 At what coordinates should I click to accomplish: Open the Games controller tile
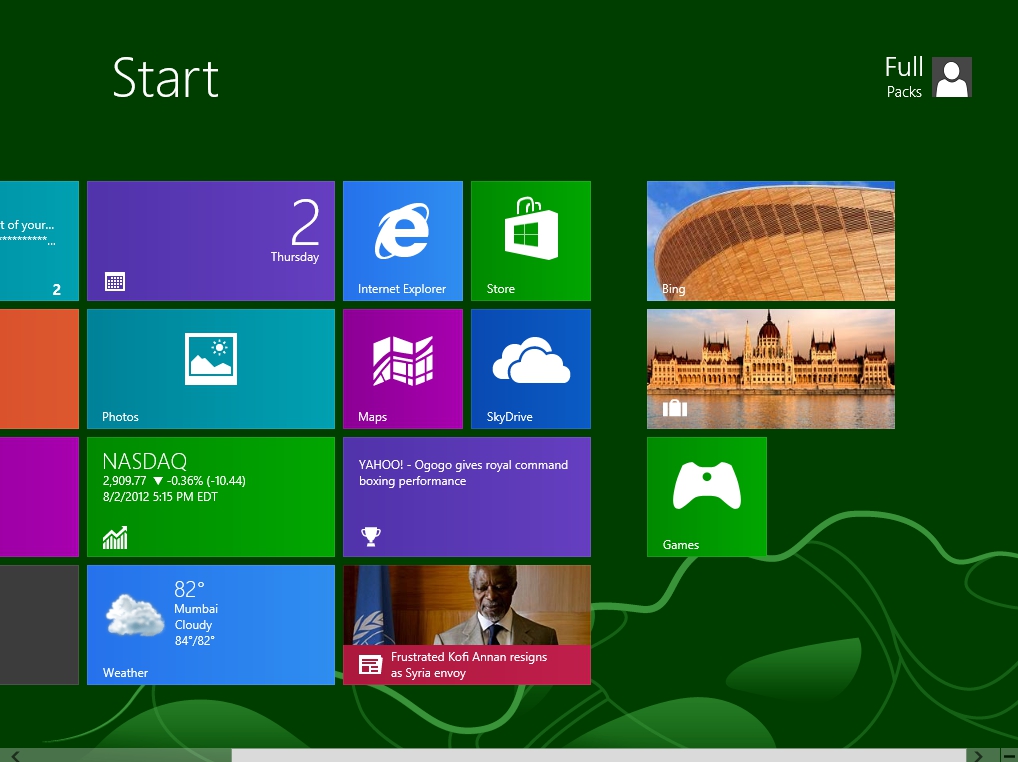pyautogui.click(x=706, y=497)
